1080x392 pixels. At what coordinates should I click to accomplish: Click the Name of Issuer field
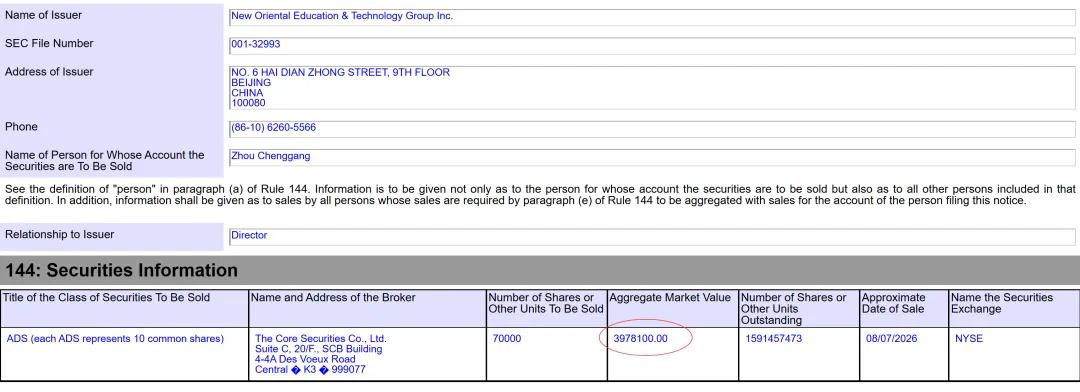tap(652, 17)
